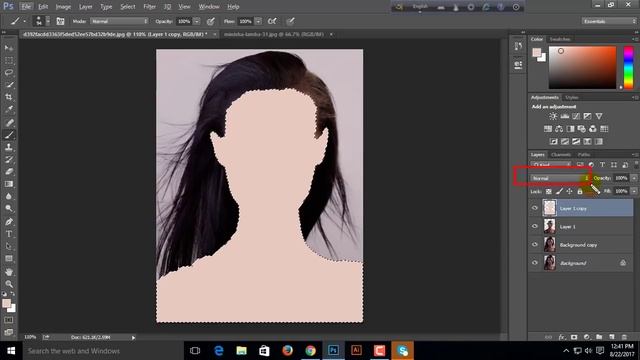
Task: Select the Horizontal Type tool
Action: (9, 234)
